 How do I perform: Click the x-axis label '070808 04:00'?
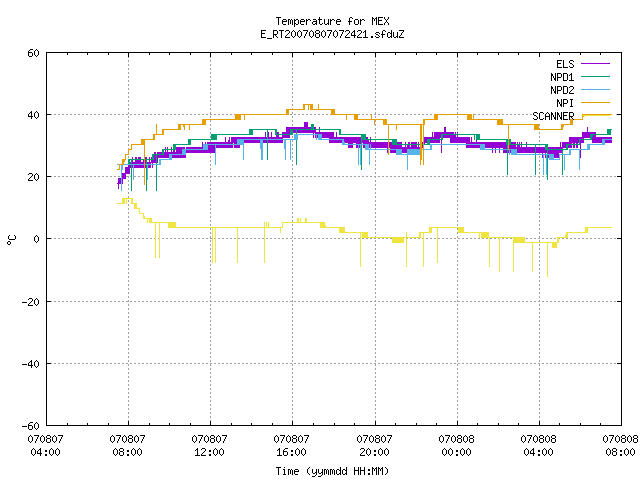click(x=538, y=446)
